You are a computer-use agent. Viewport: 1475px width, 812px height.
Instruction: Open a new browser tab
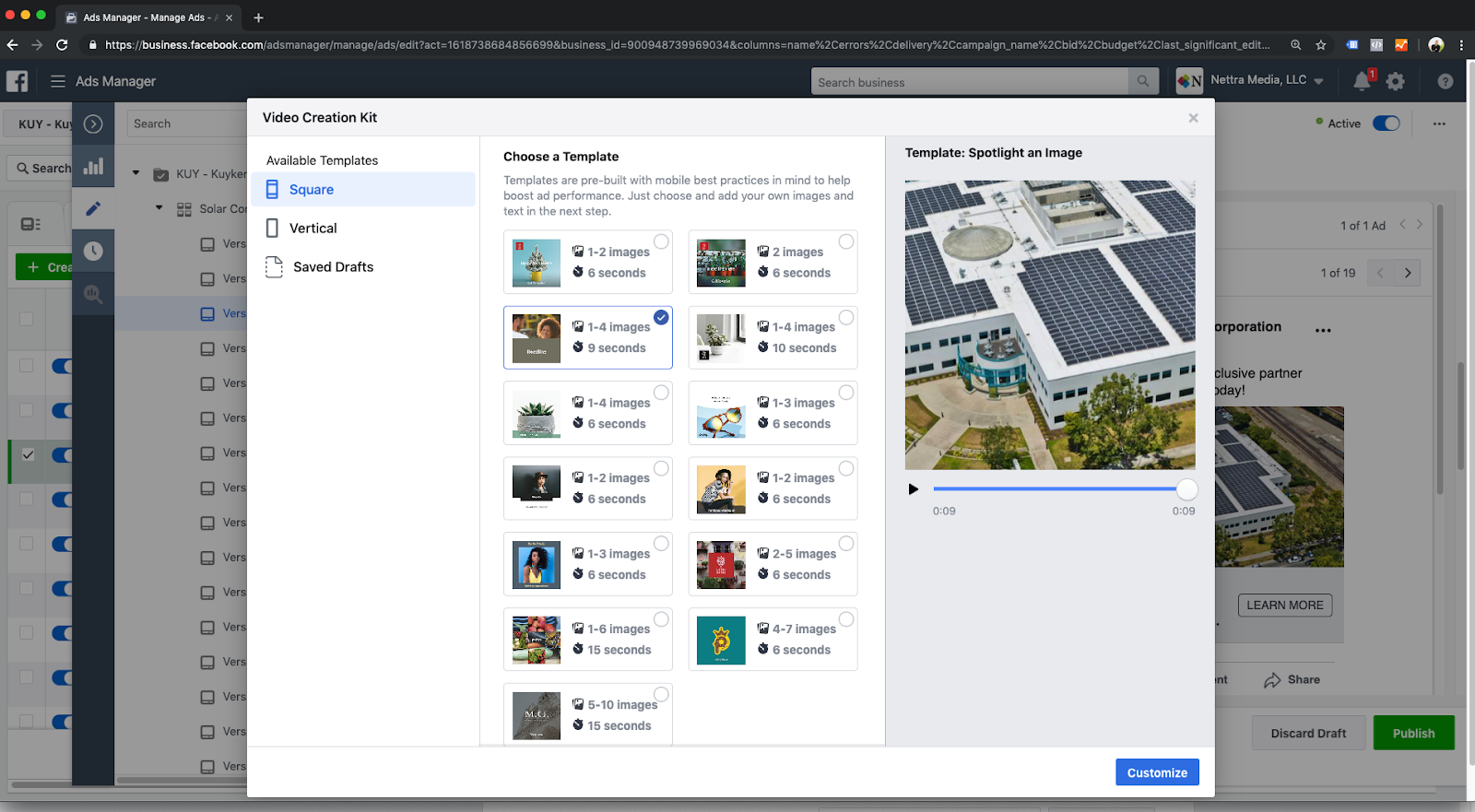click(258, 18)
